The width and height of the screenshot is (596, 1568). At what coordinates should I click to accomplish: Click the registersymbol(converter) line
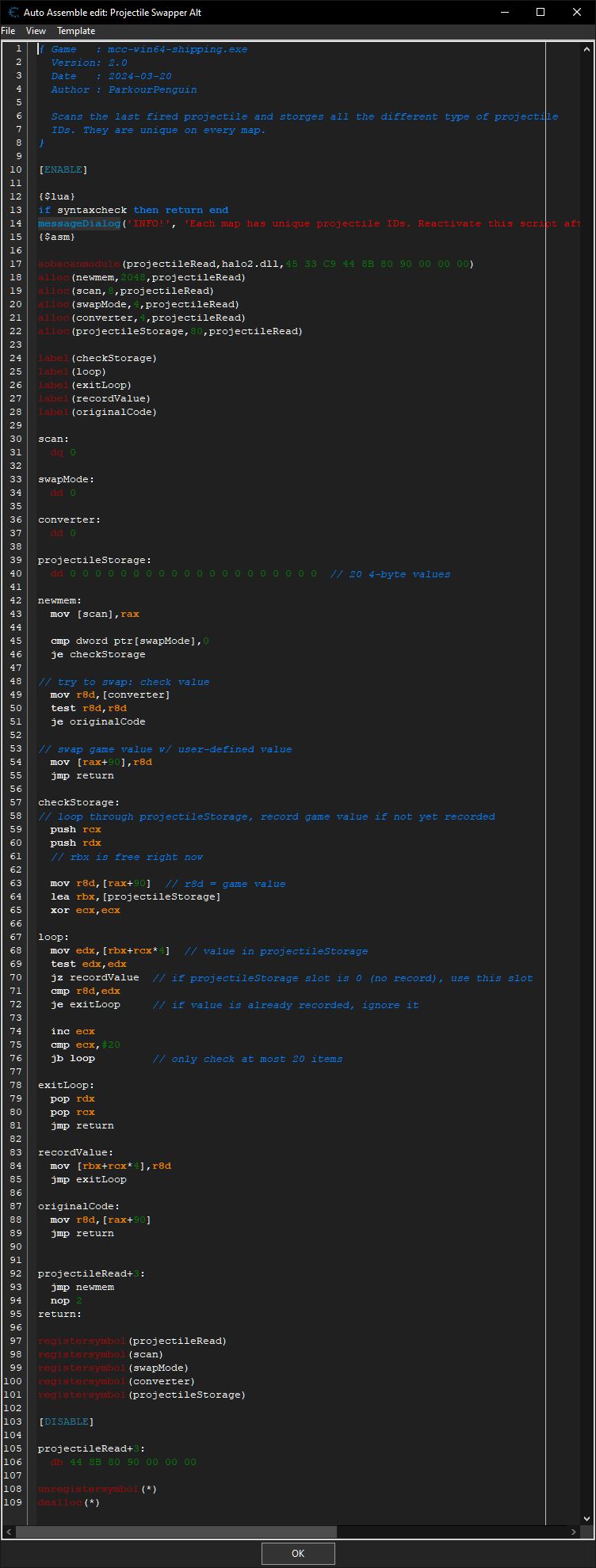[117, 1382]
